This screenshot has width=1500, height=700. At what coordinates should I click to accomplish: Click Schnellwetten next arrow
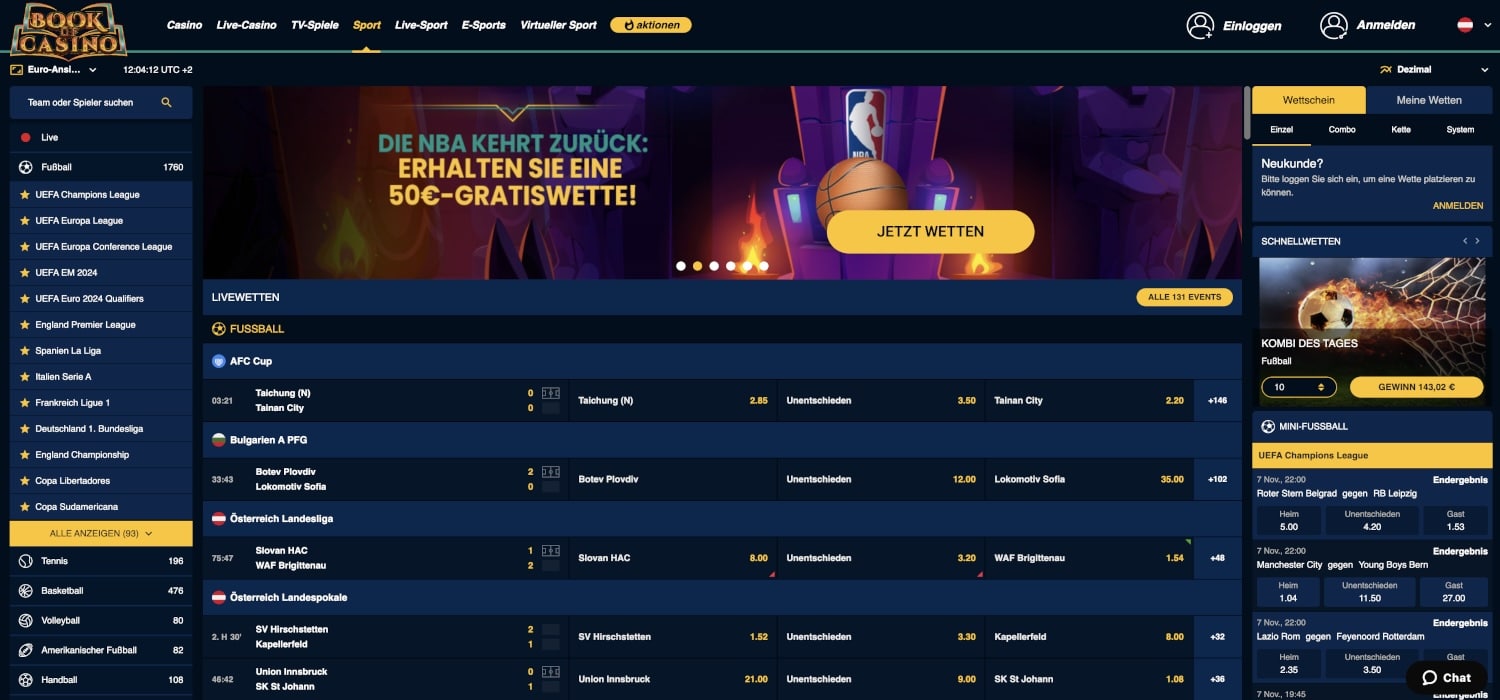point(1477,241)
